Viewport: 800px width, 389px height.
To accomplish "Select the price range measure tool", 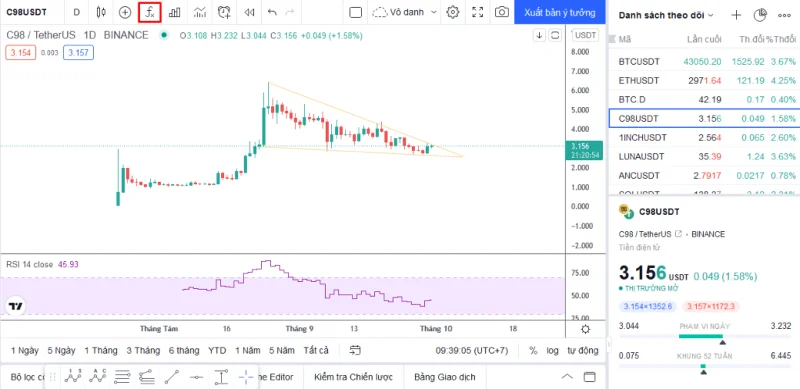I will [221, 377].
